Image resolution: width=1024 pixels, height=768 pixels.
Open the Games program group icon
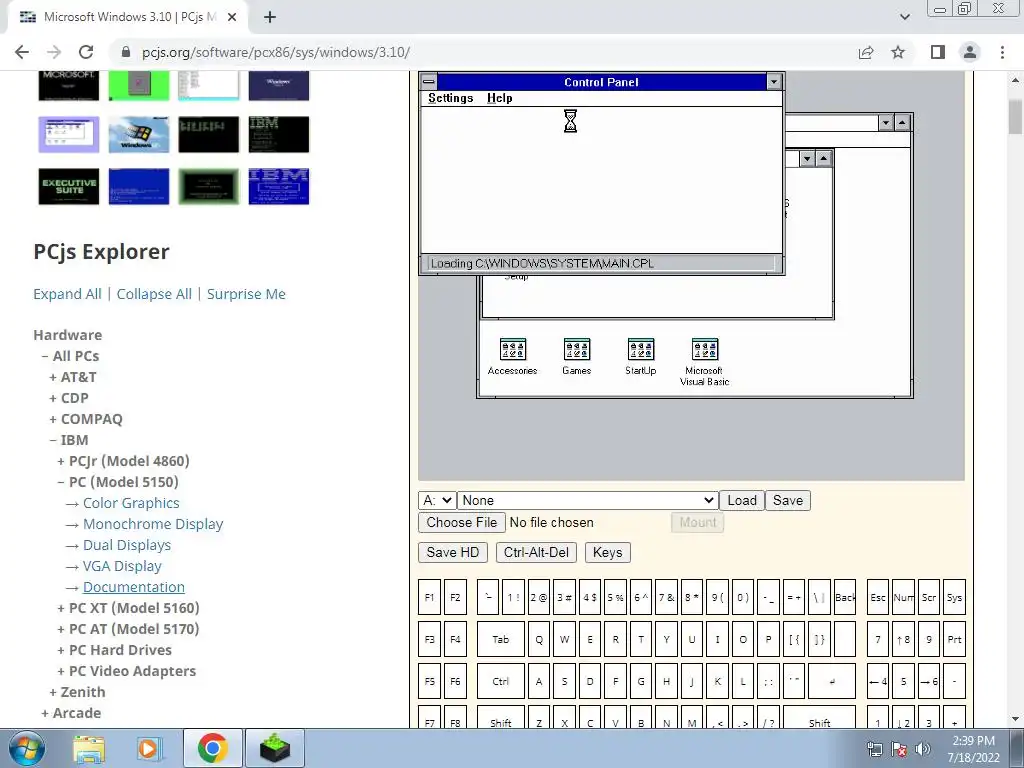tap(577, 356)
